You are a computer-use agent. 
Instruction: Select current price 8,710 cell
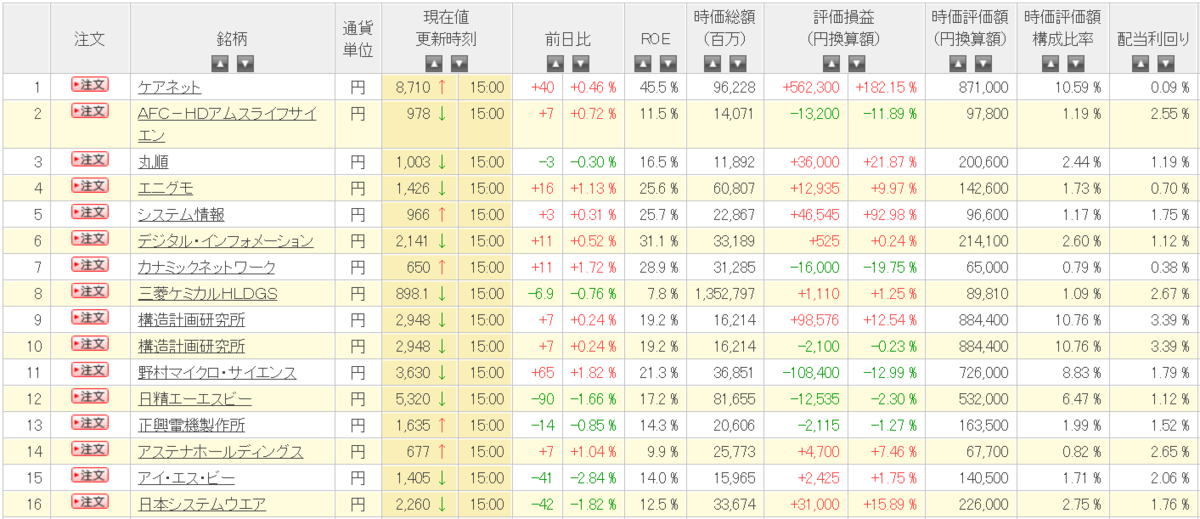[x=420, y=88]
